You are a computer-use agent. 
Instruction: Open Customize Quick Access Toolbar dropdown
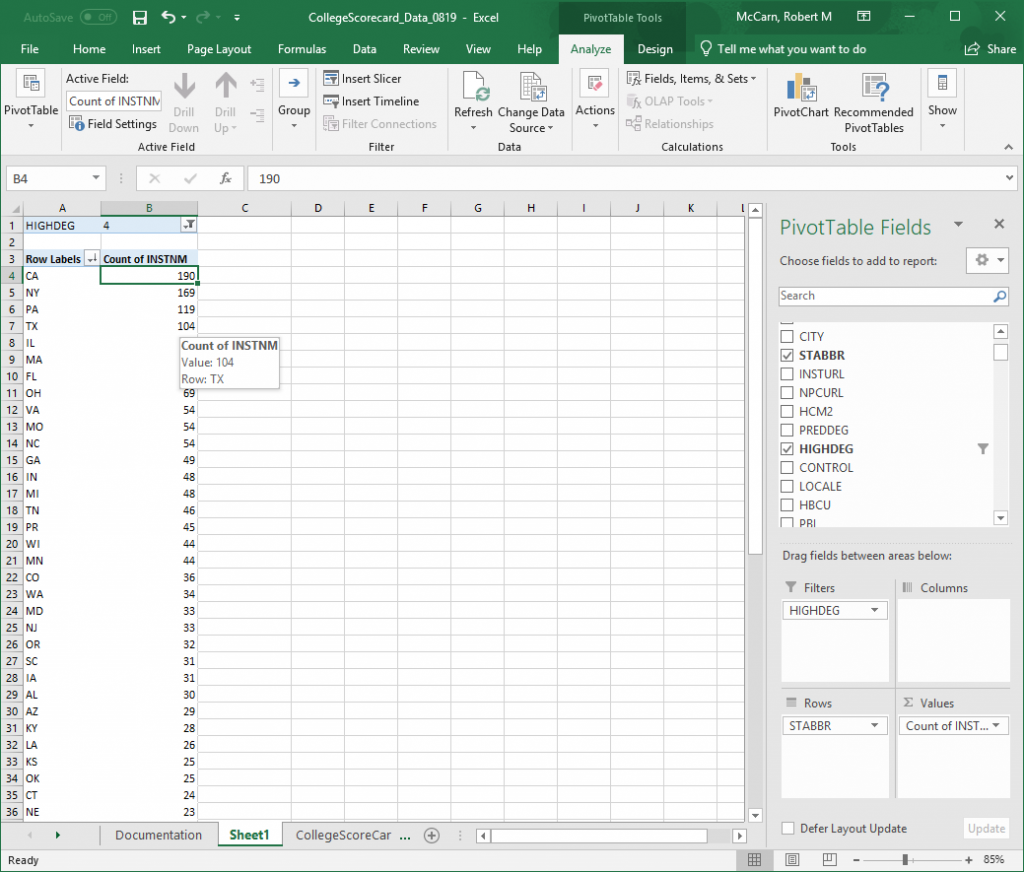236,18
